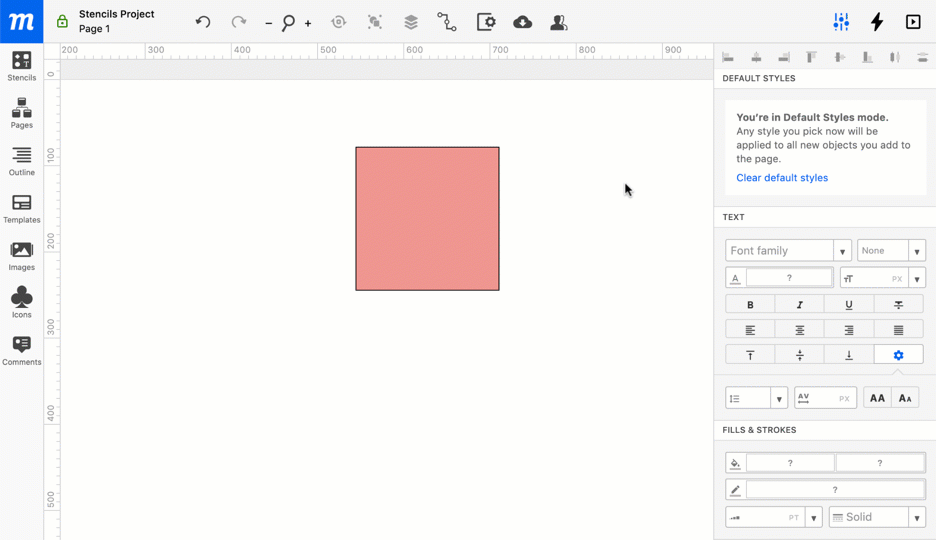Click the Clear default styles link

pos(782,178)
